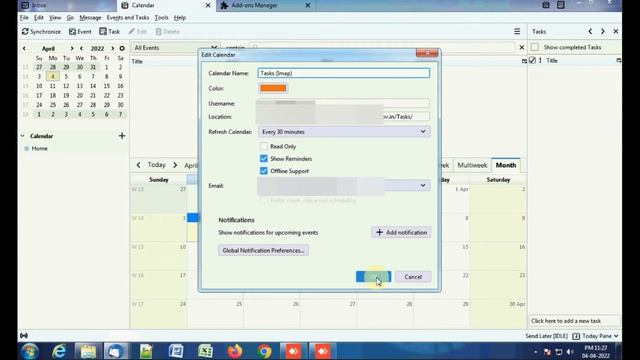640x360 pixels.
Task: Open the Today Pane dropdown
Action: coord(596,336)
